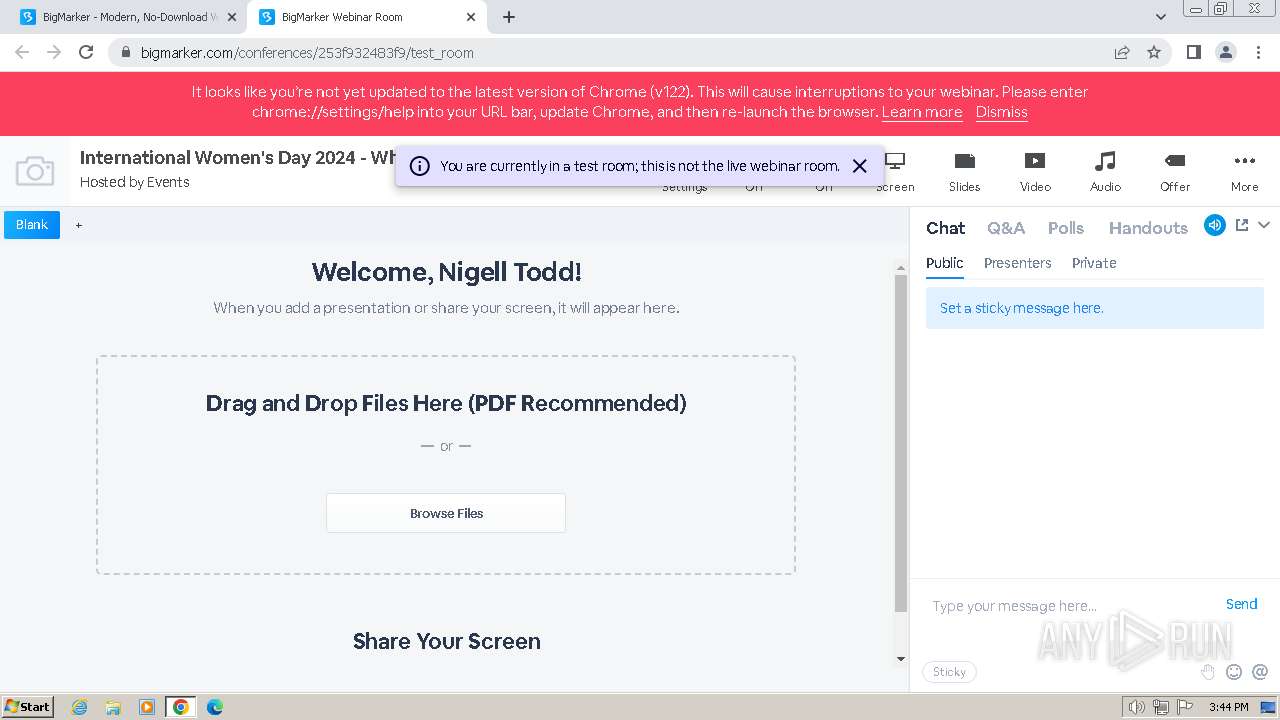
Task: Click the info icon in notification
Action: (420, 166)
